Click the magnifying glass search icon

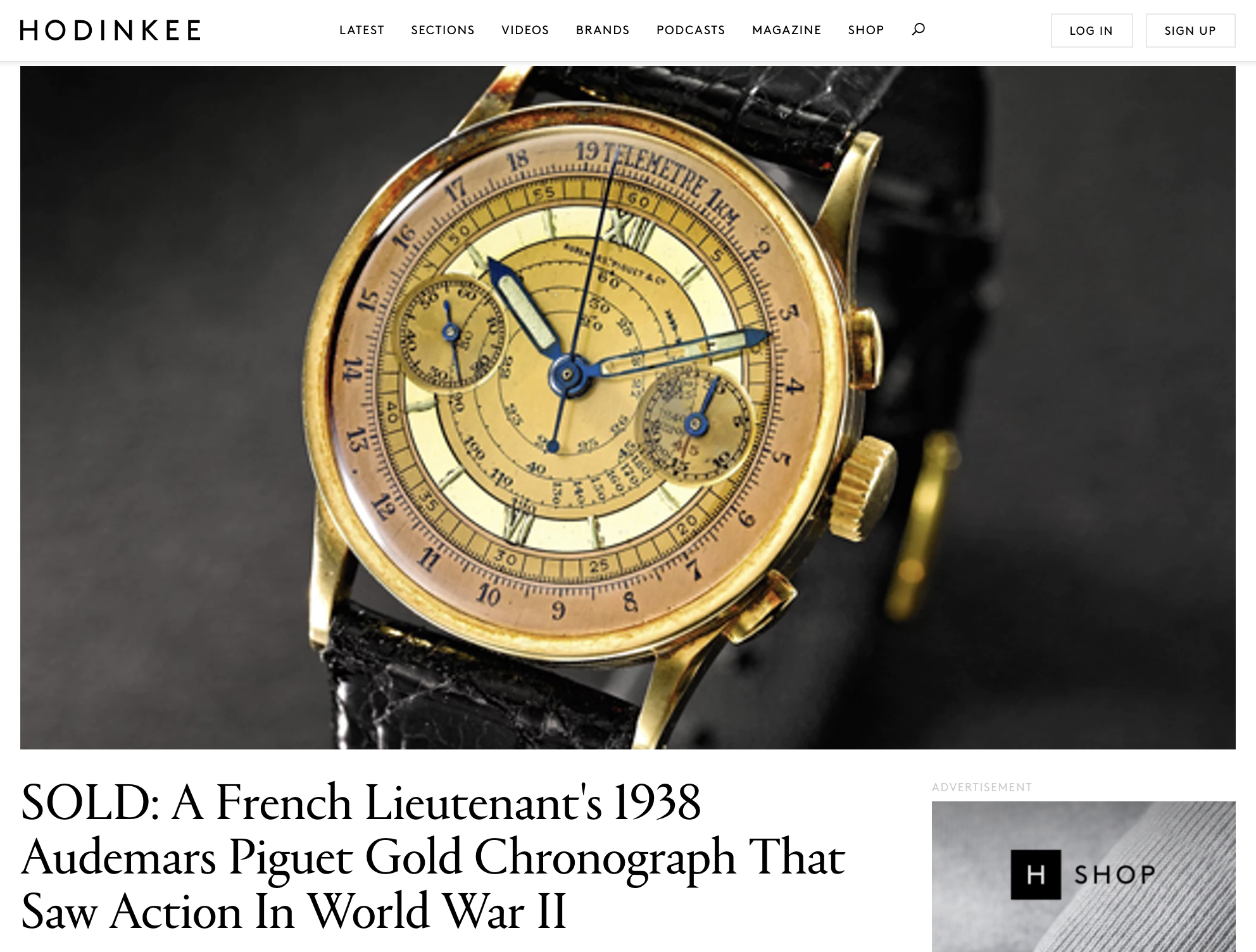pyautogui.click(x=918, y=29)
